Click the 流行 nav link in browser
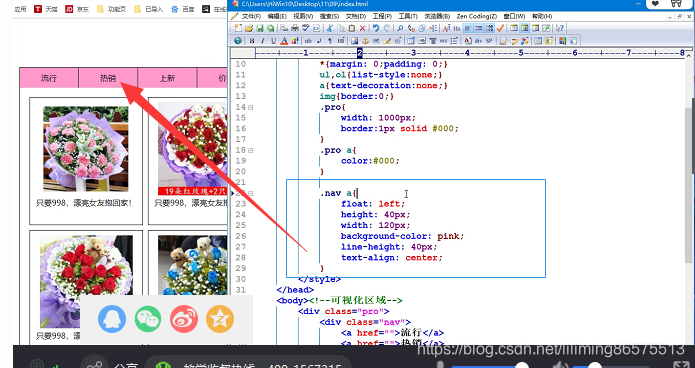The image size is (695, 368). point(49,78)
